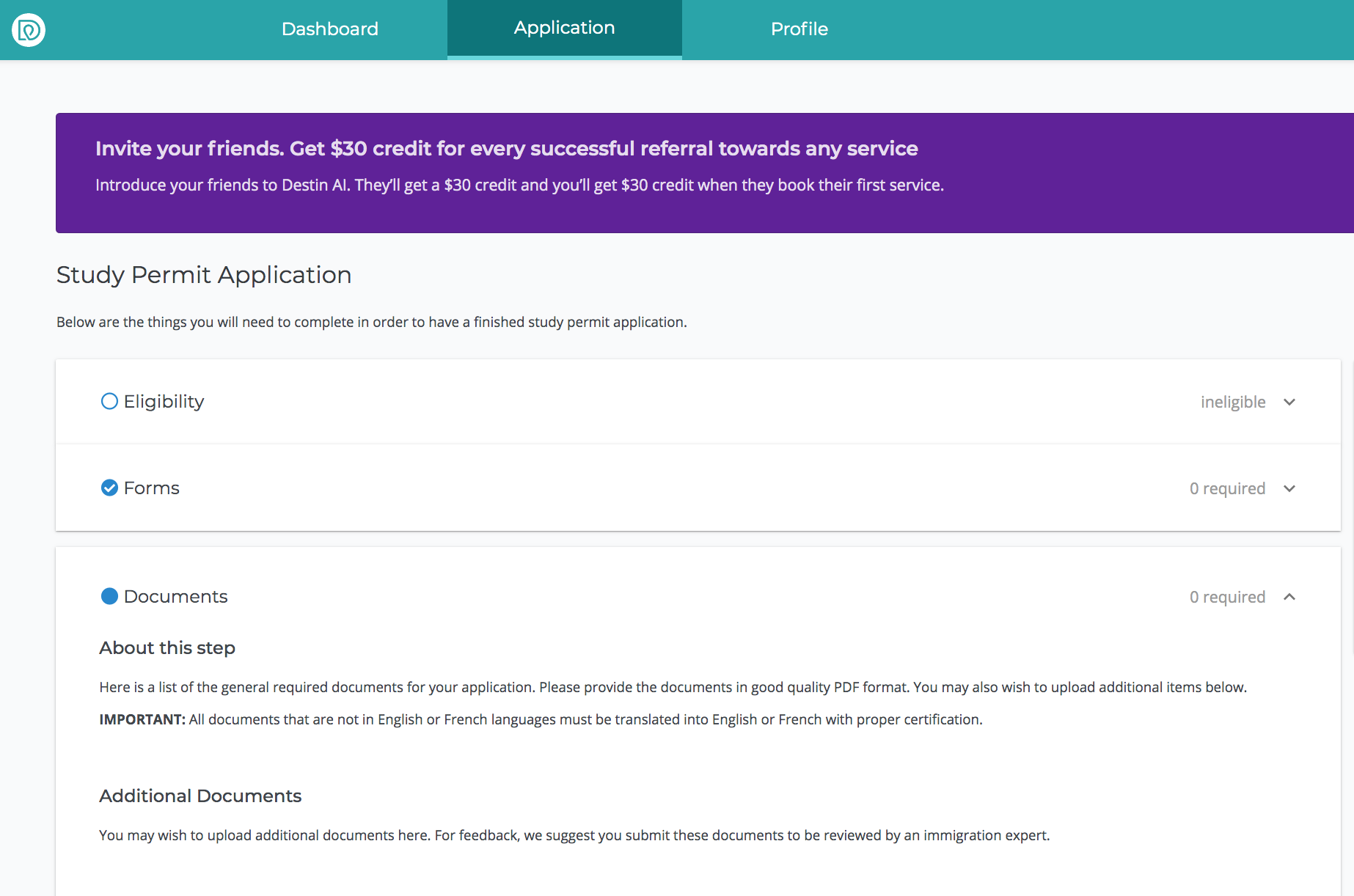The image size is (1354, 896).
Task: Collapse the Documents section chevron
Action: [x=1289, y=597]
